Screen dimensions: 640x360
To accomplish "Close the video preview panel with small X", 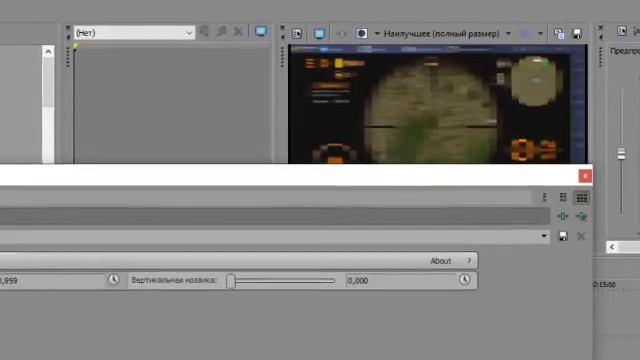I will 282,28.
